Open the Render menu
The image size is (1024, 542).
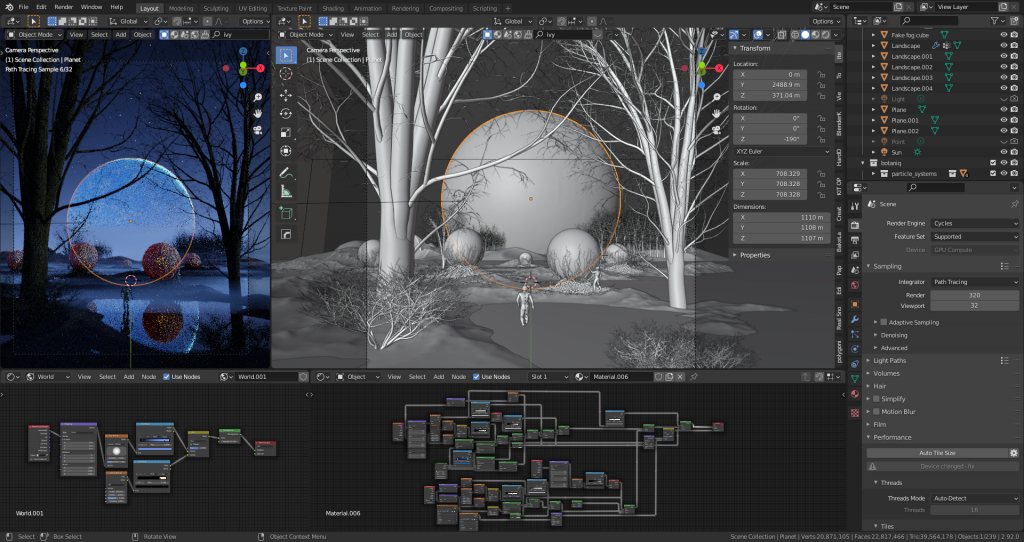[63, 7]
